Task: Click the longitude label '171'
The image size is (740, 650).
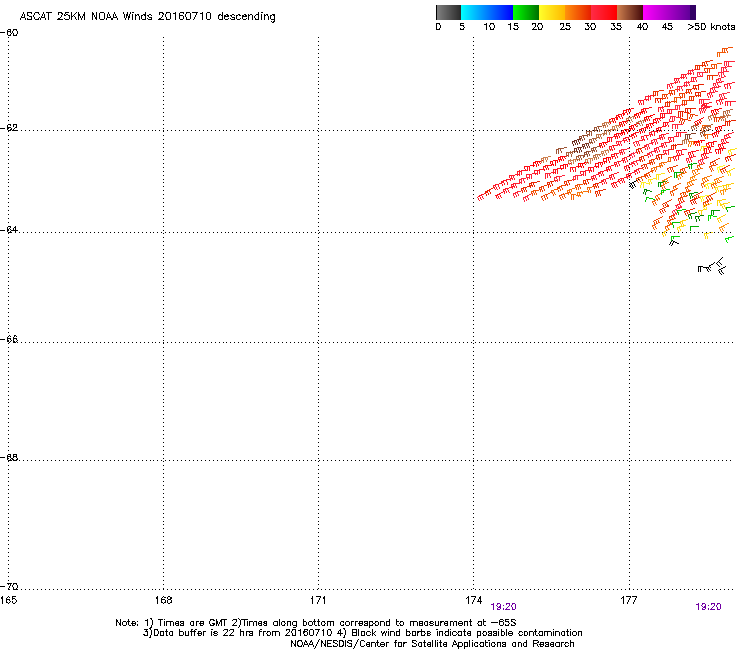Action: pos(318,600)
